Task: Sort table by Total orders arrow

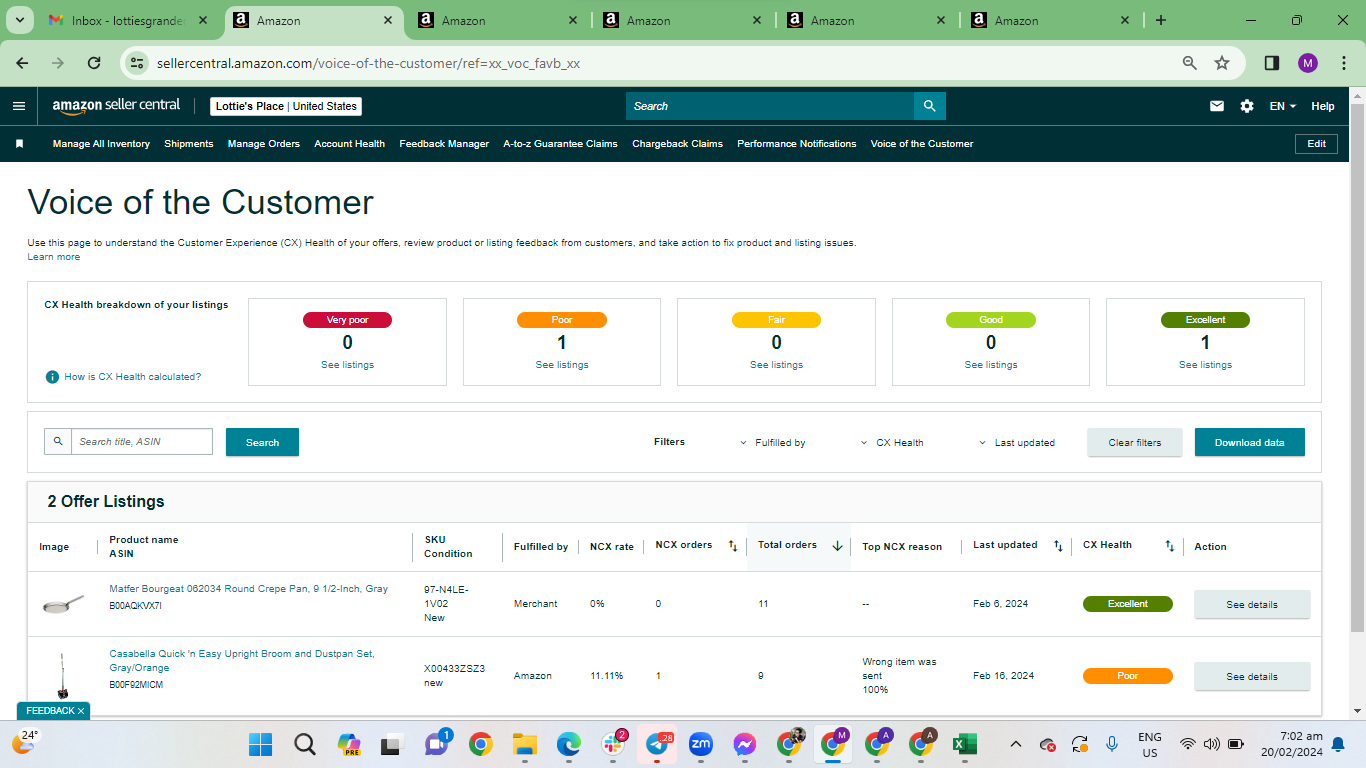Action: (837, 546)
